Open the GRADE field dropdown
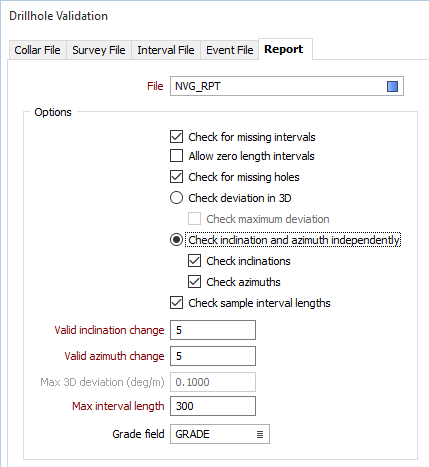Image resolution: width=429 pixels, height=467 pixels. click(x=220, y=434)
